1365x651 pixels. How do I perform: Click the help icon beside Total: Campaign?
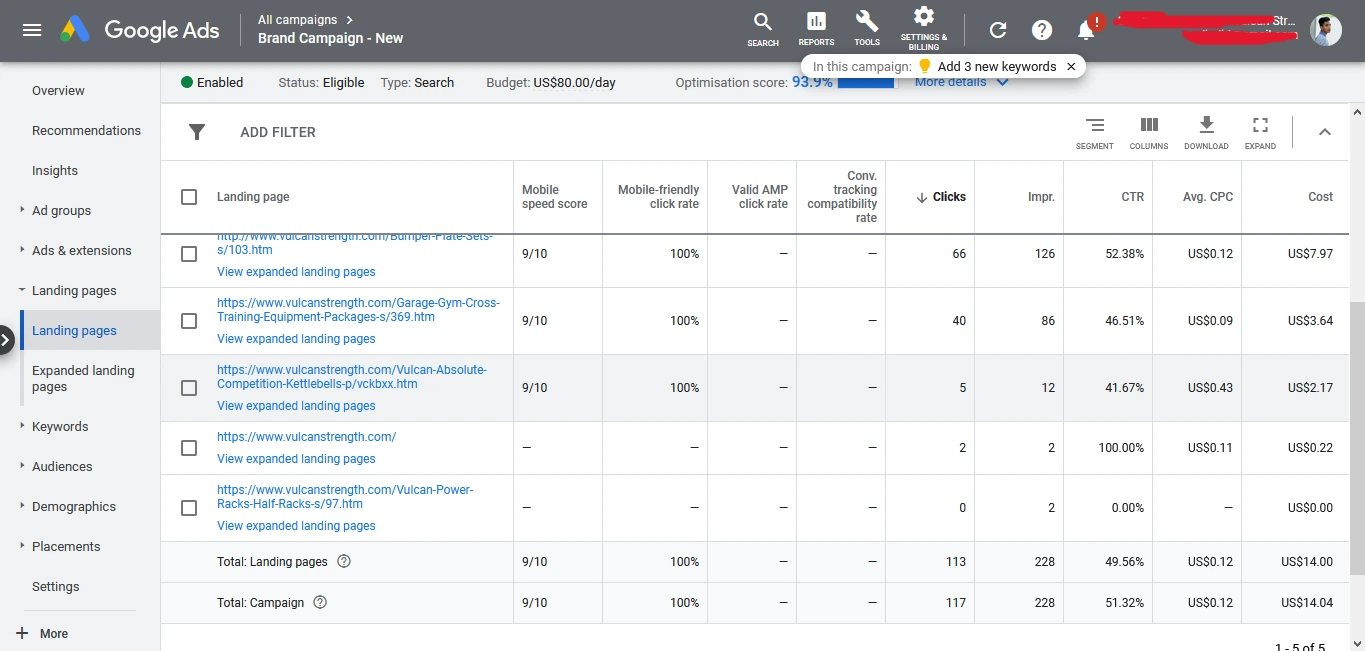point(320,602)
